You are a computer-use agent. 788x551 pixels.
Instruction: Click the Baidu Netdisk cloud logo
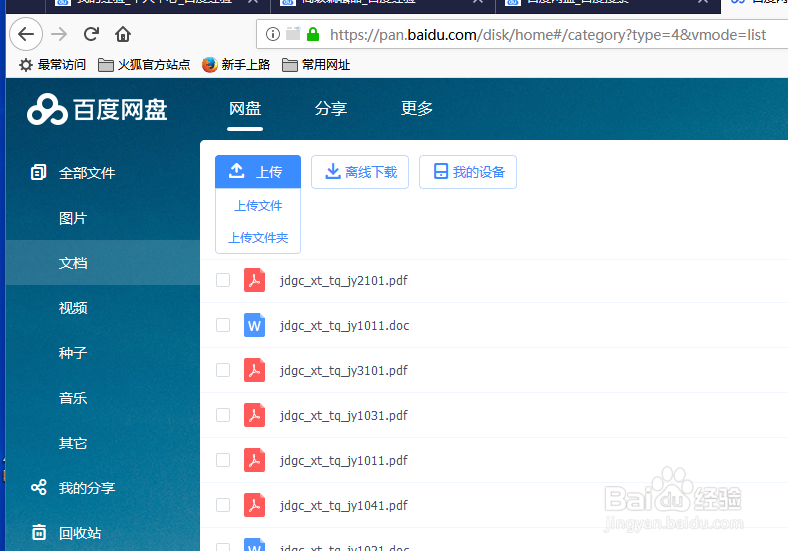[x=47, y=109]
